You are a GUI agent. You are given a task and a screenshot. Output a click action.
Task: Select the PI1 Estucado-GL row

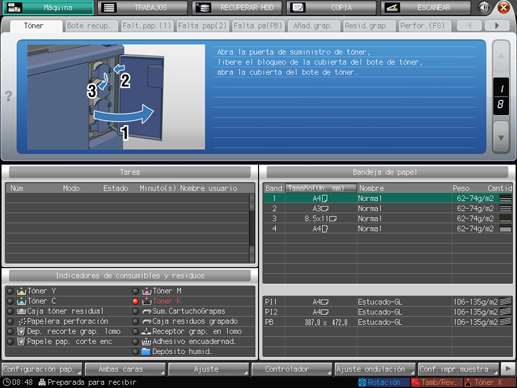[388, 302]
